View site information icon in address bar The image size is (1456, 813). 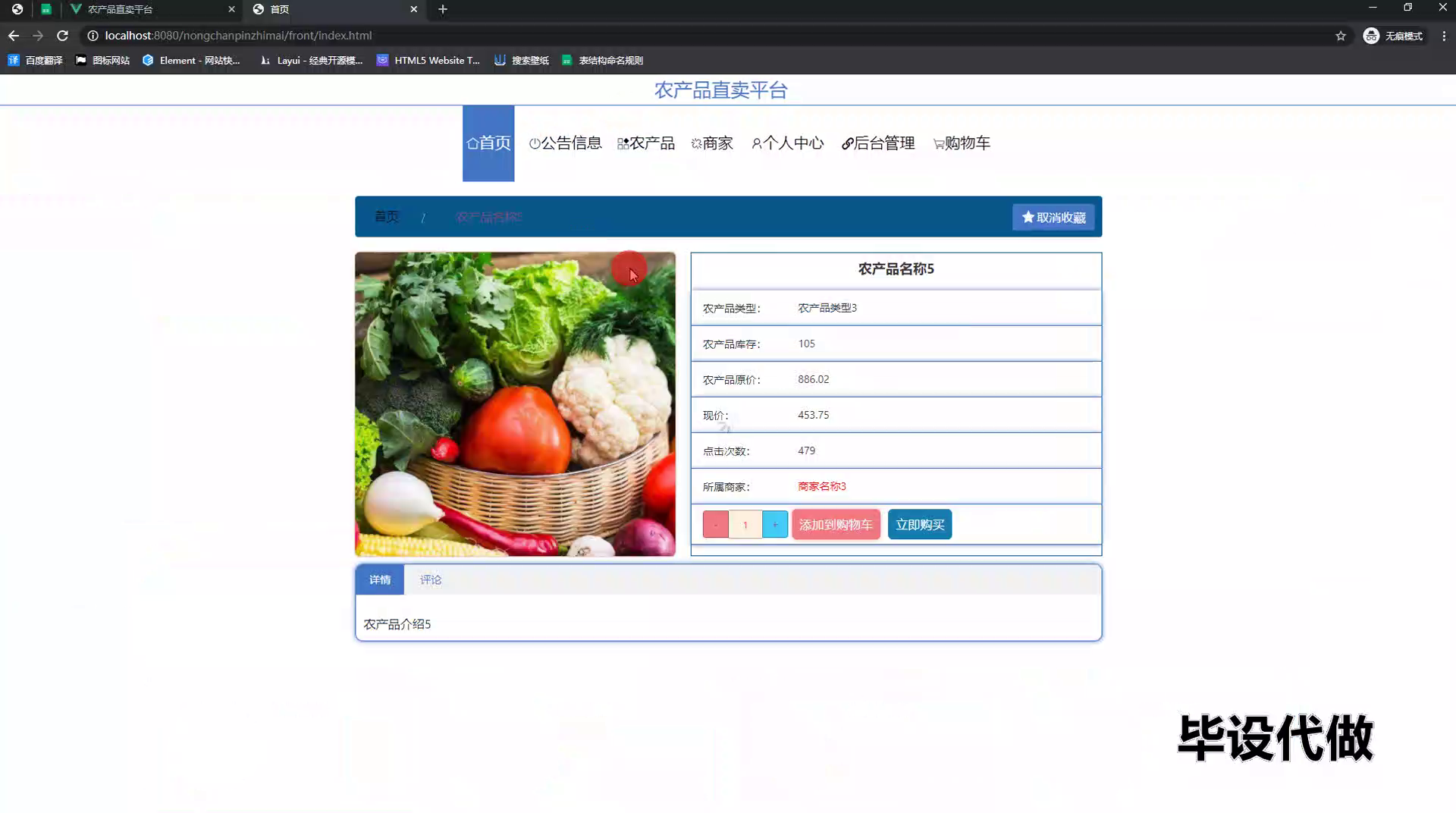(x=93, y=36)
